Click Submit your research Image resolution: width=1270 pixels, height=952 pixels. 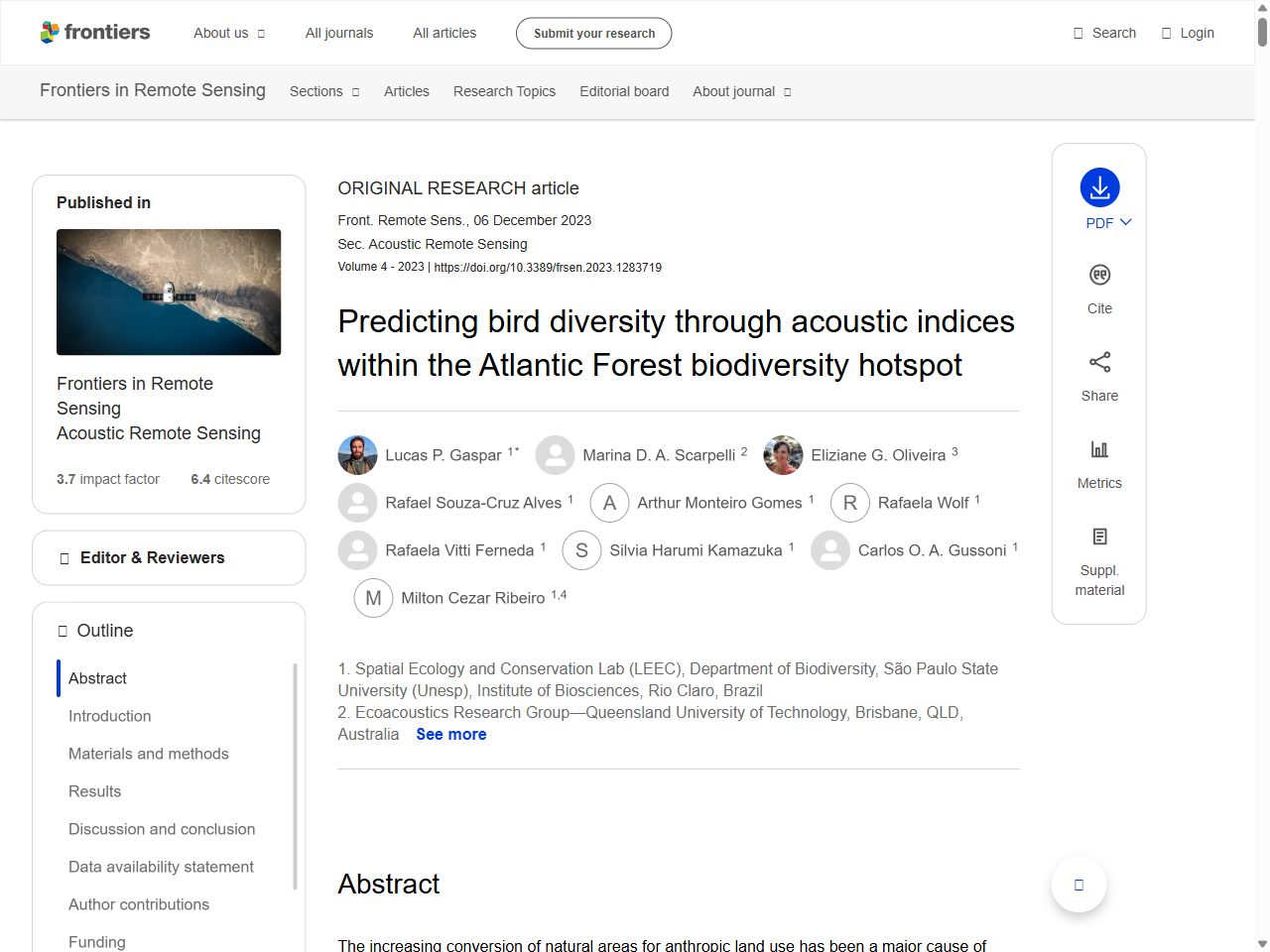click(593, 33)
